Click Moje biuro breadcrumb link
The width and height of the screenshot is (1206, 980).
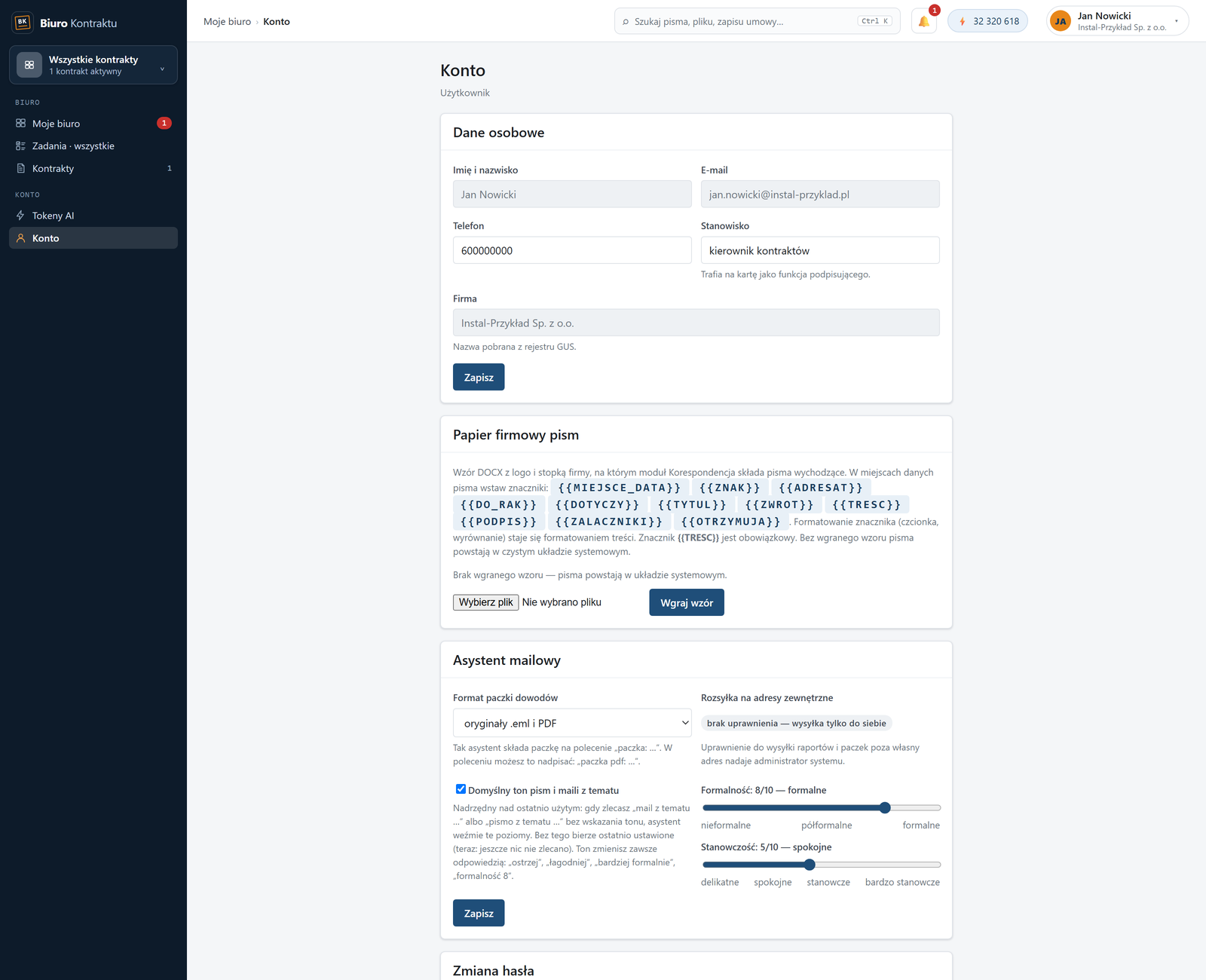[227, 22]
